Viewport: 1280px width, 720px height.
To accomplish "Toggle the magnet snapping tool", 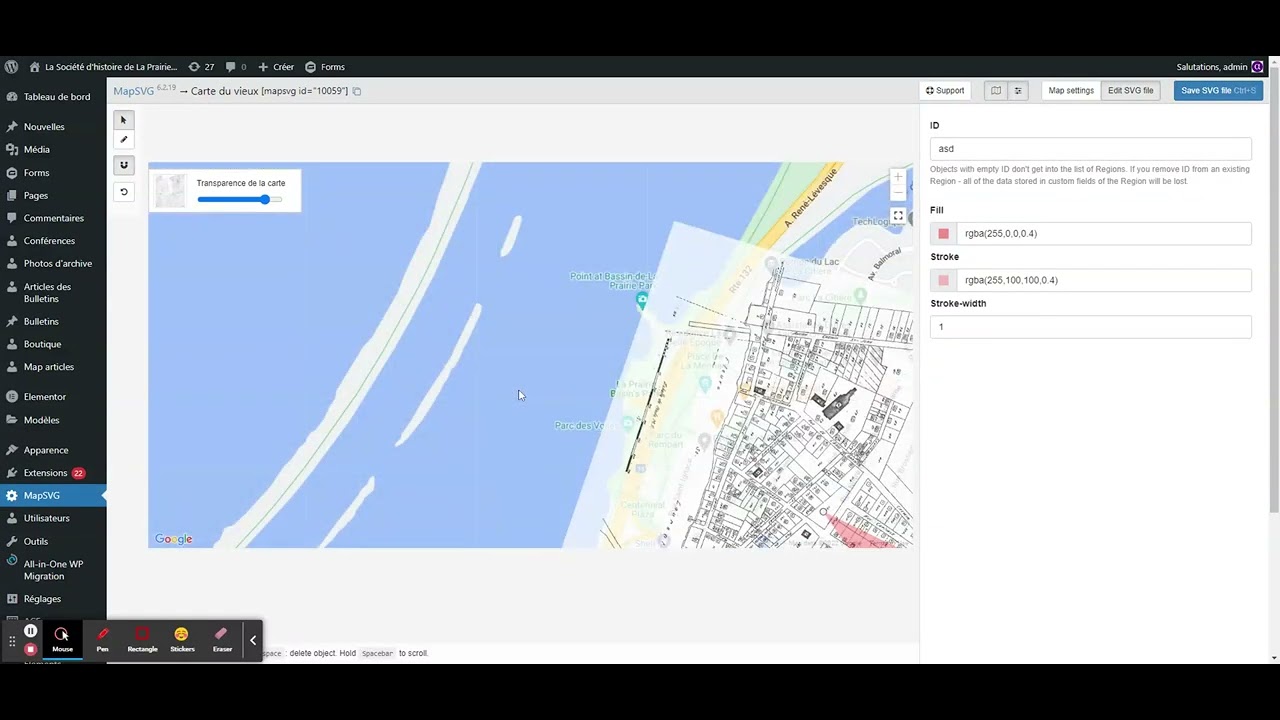I will tap(124, 165).
